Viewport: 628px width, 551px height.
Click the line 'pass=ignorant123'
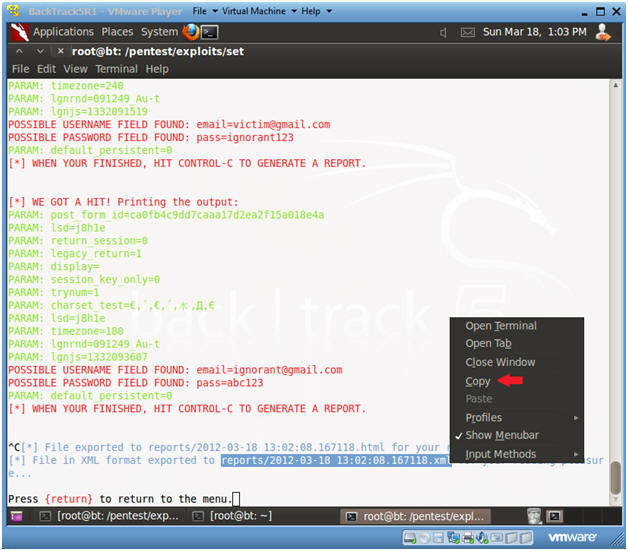pyautogui.click(x=245, y=137)
